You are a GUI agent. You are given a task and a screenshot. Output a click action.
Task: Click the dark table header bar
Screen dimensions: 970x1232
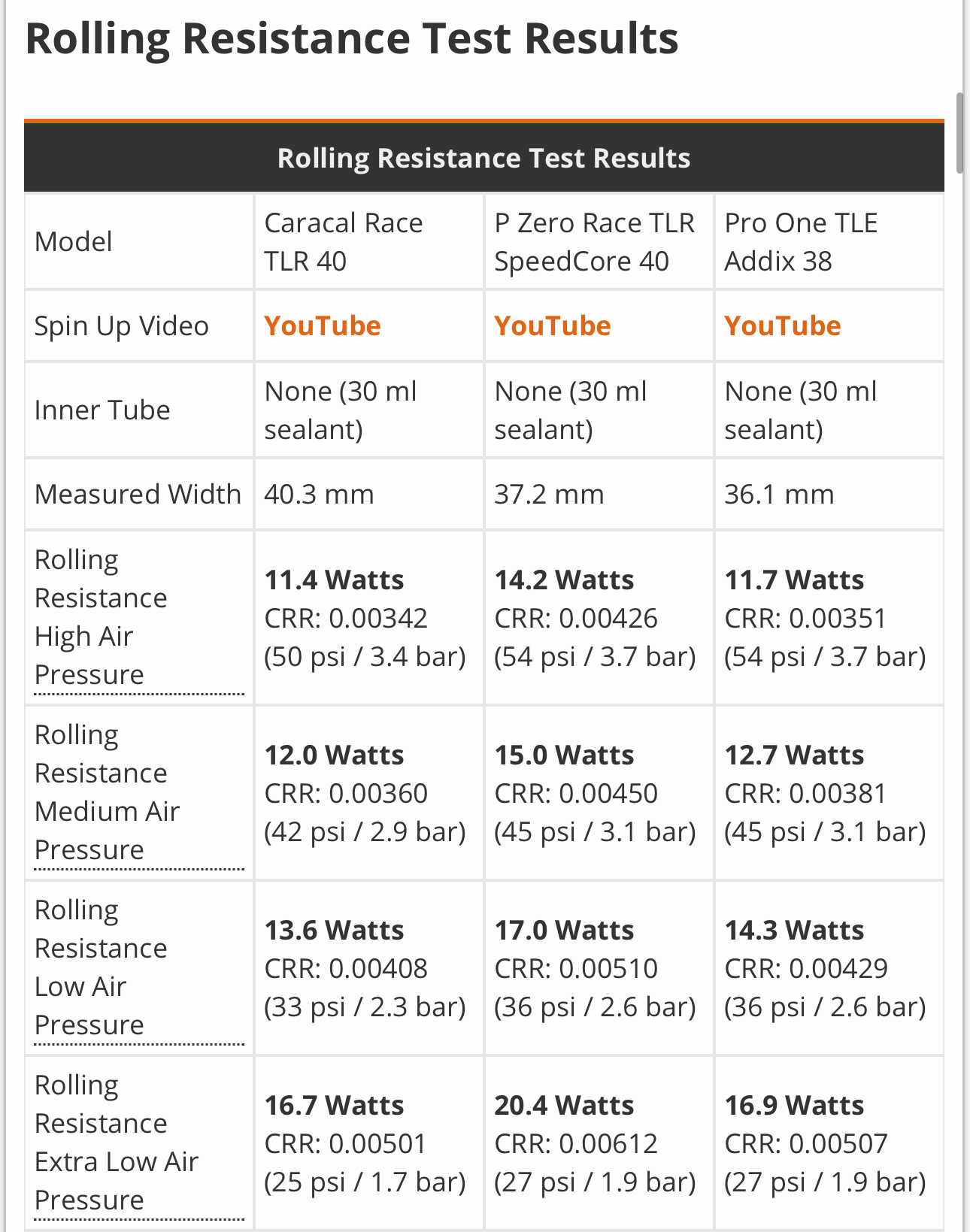coord(483,158)
